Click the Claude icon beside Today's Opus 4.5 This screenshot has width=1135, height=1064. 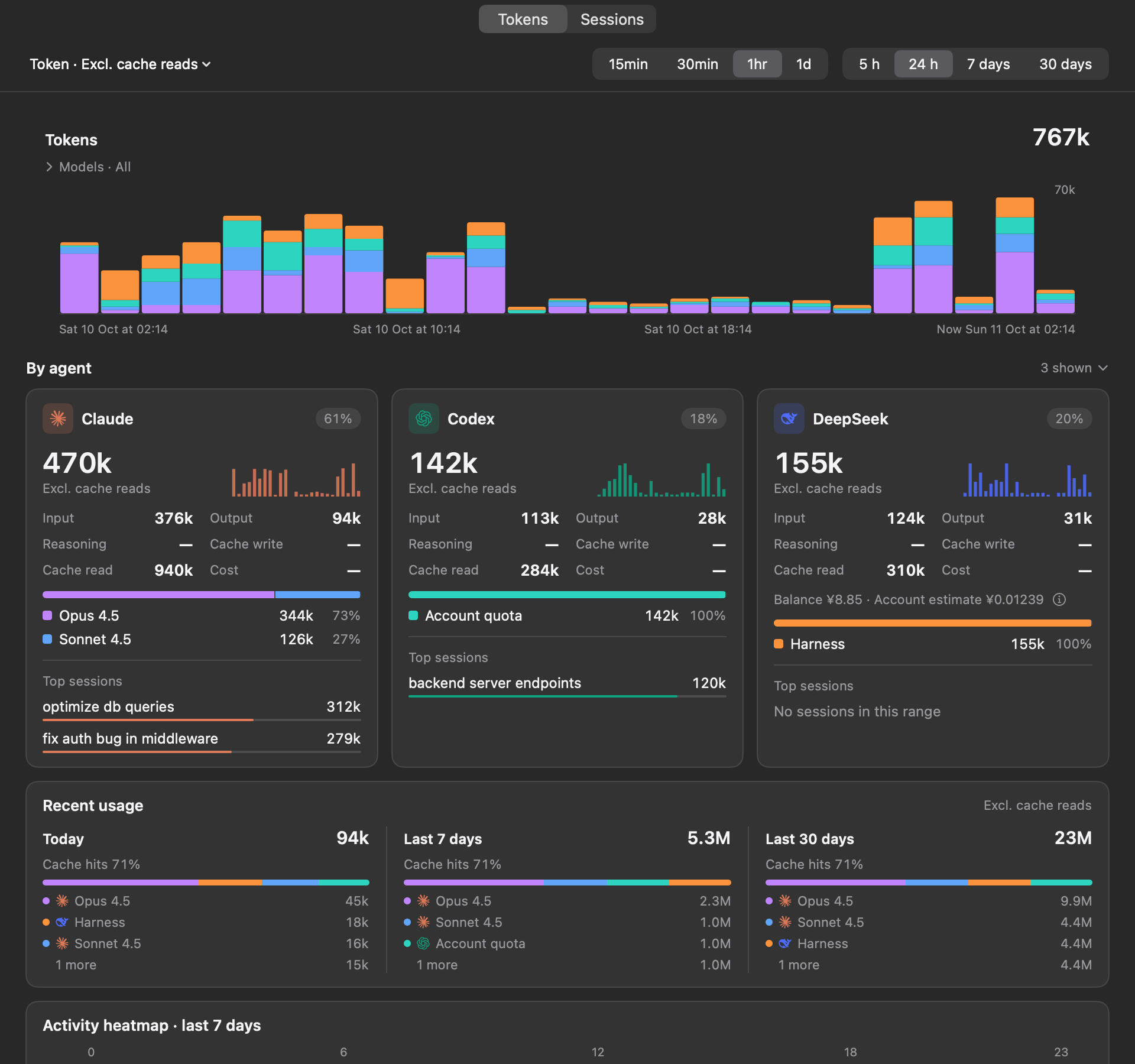(62, 901)
